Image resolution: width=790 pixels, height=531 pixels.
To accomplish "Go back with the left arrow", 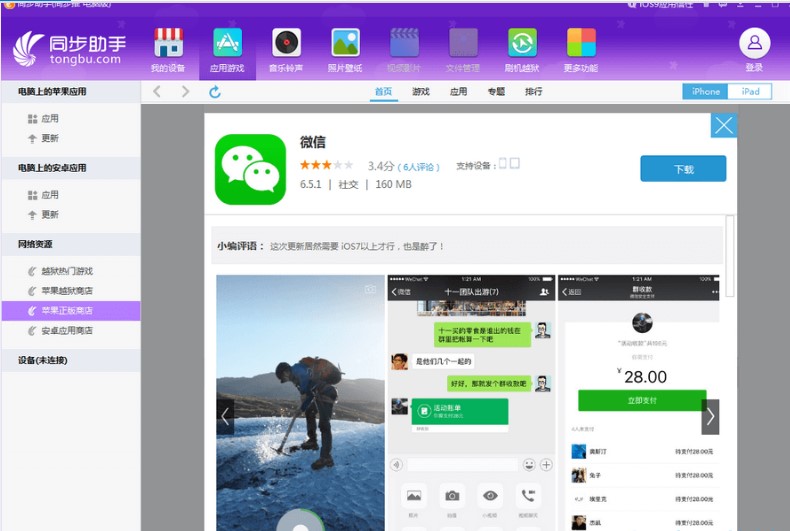I will [157, 91].
